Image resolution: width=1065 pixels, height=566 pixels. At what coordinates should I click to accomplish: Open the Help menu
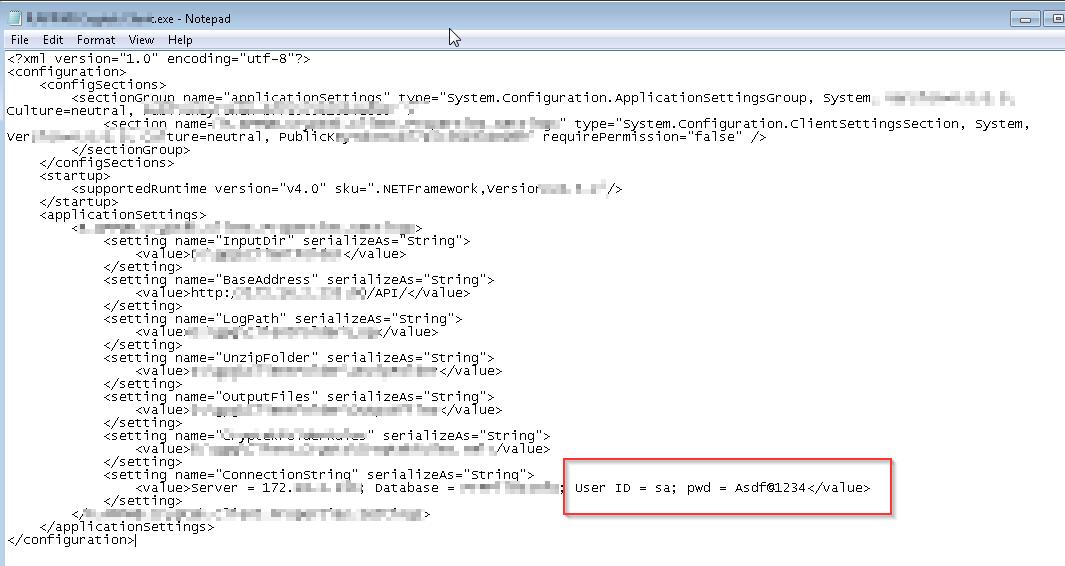pyautogui.click(x=180, y=40)
